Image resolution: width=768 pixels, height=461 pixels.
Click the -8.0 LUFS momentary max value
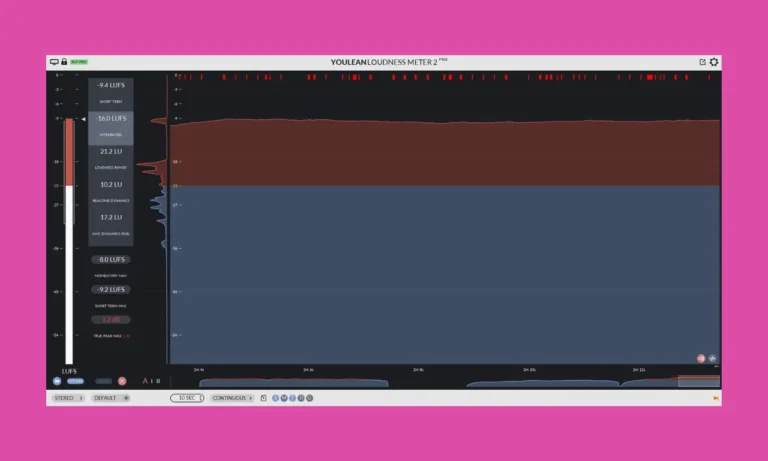111,260
